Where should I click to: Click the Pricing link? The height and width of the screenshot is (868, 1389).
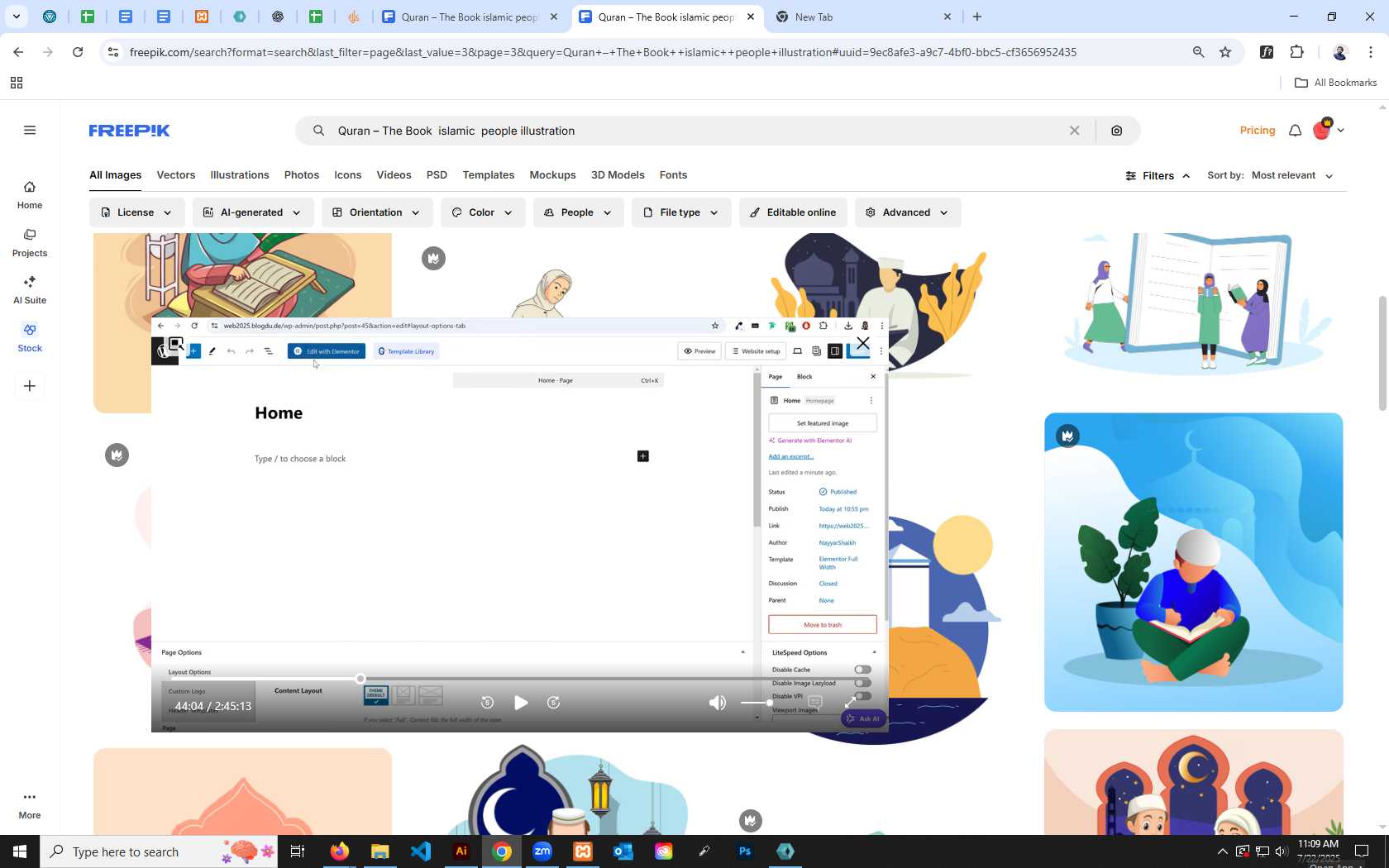click(x=1258, y=131)
